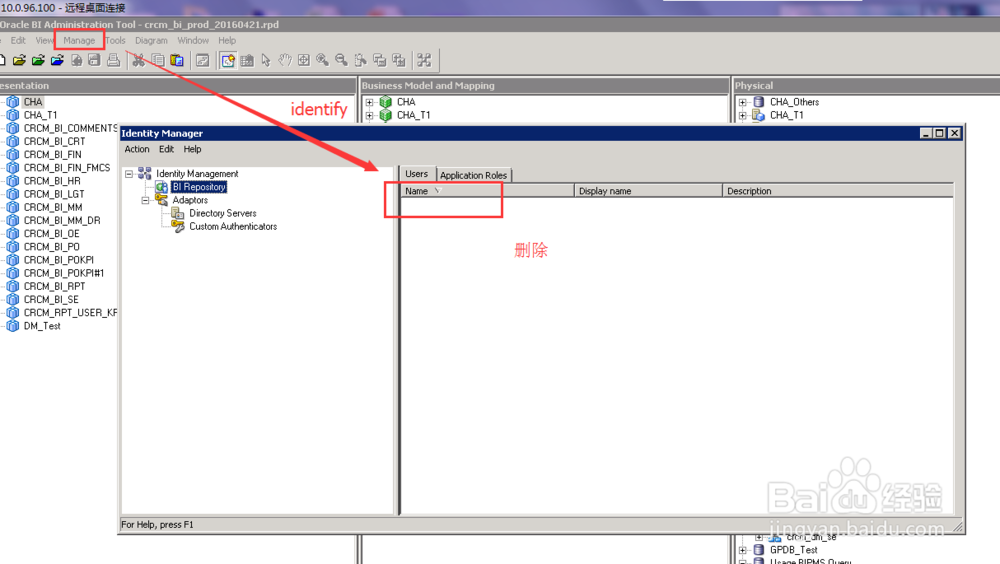This screenshot has height=564, width=1000.
Task: Select CRCM_BI_COMMENTS in Presentation pane
Action: 70,128
